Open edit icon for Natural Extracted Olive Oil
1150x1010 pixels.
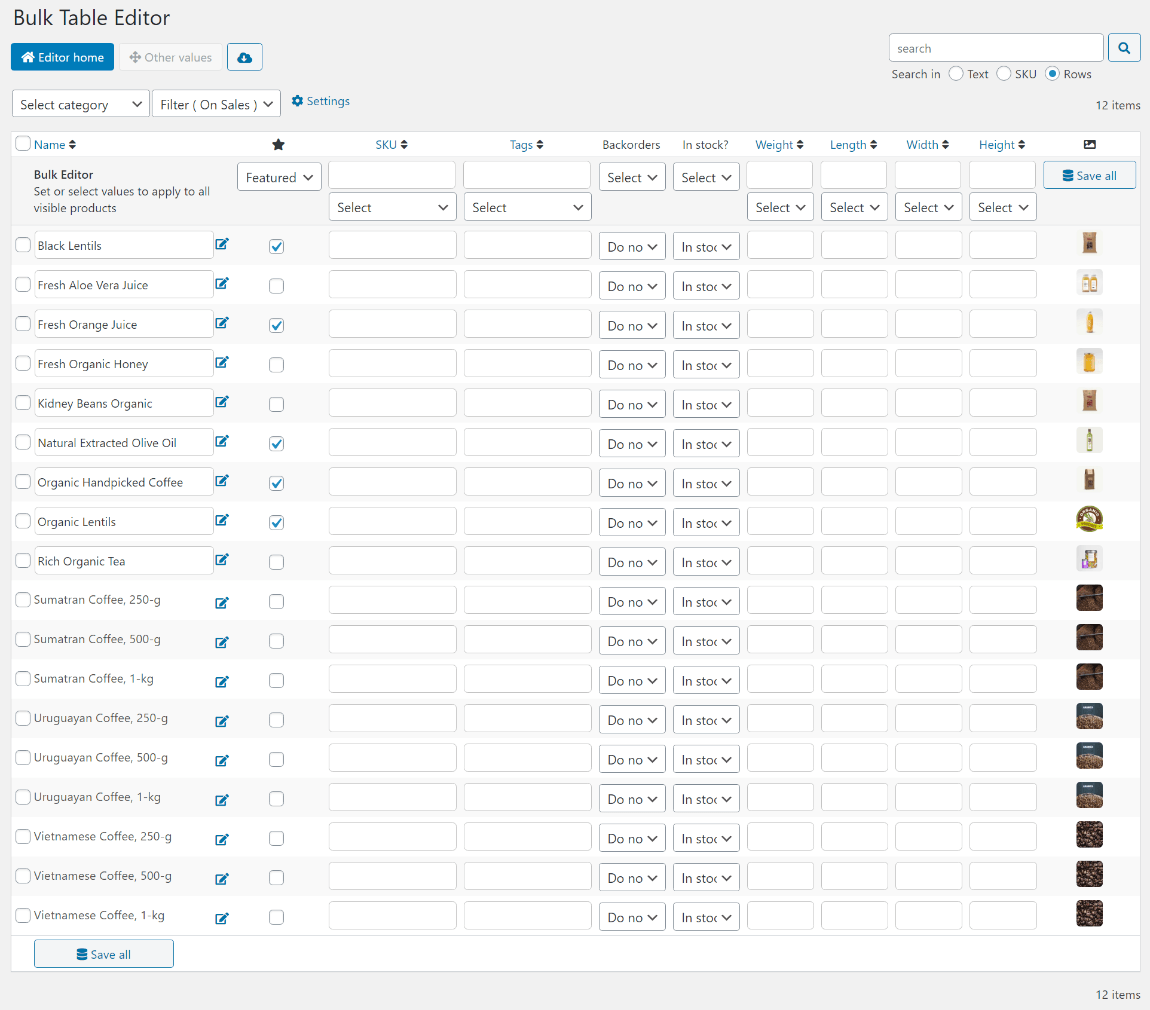coord(221,442)
